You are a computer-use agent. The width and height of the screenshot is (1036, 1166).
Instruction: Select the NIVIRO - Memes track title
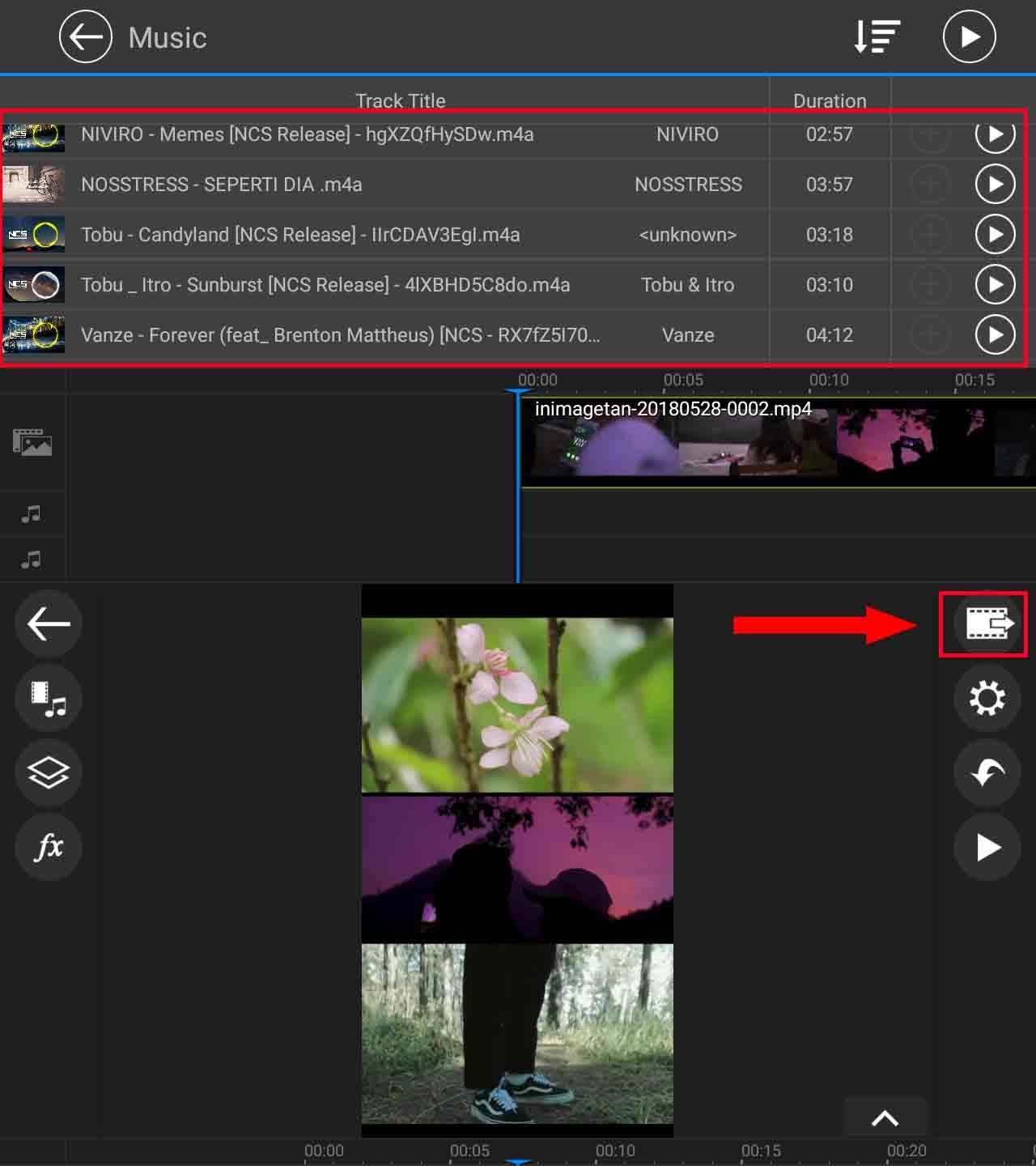308,134
